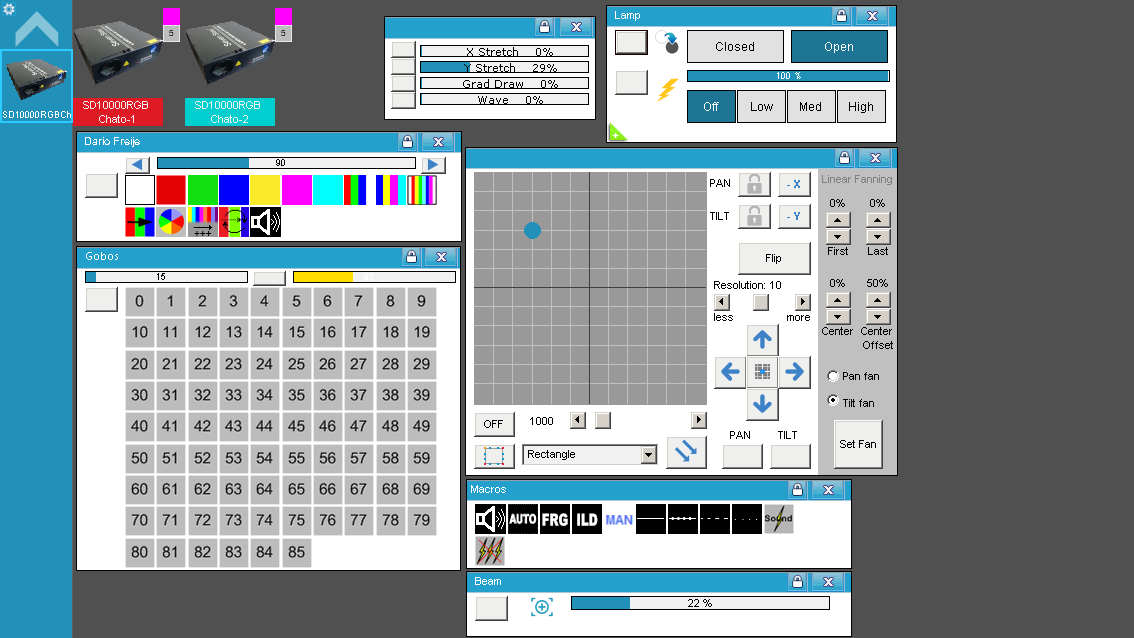
Task: Click the speaker macro in the Macros panel
Action: click(490, 519)
